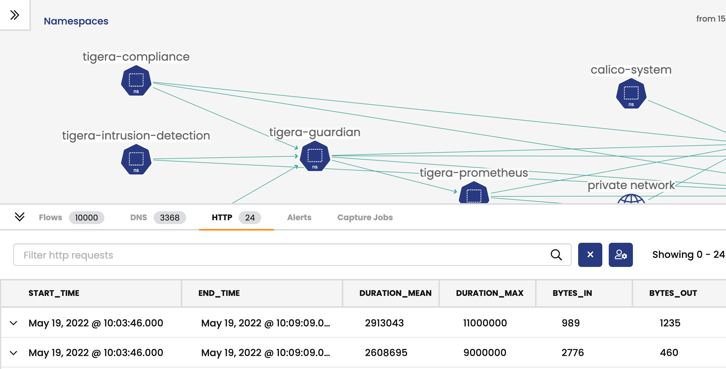Collapse the bottom panel with double chevron
Image resolution: width=726 pixels, height=369 pixels.
coord(19,217)
